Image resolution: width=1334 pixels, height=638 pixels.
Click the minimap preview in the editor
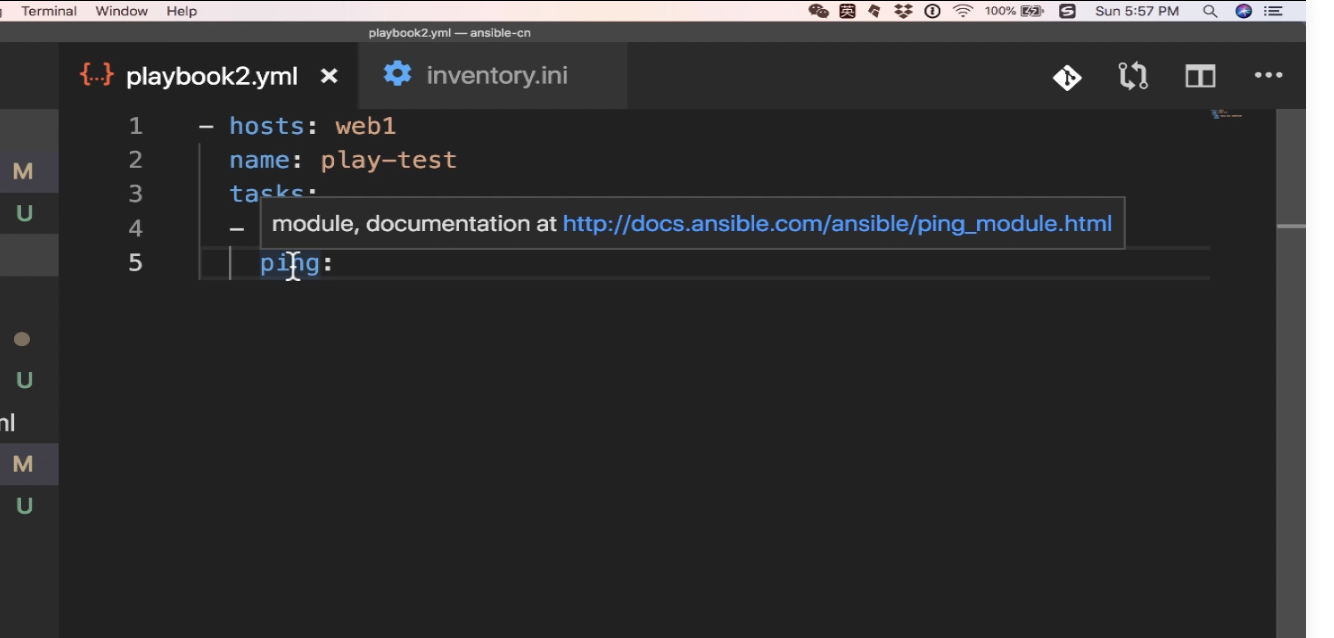[1226, 115]
